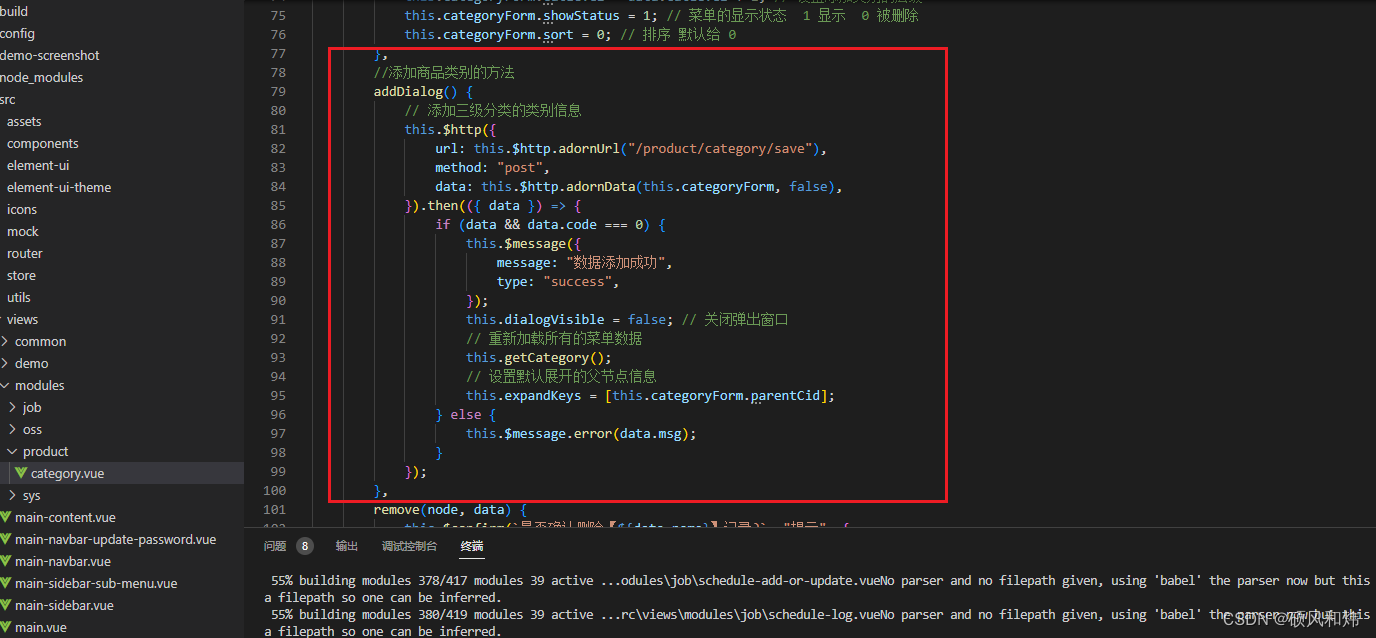Click line number 91 in the gutter
Image resolution: width=1376 pixels, height=638 pixels.
pos(278,319)
